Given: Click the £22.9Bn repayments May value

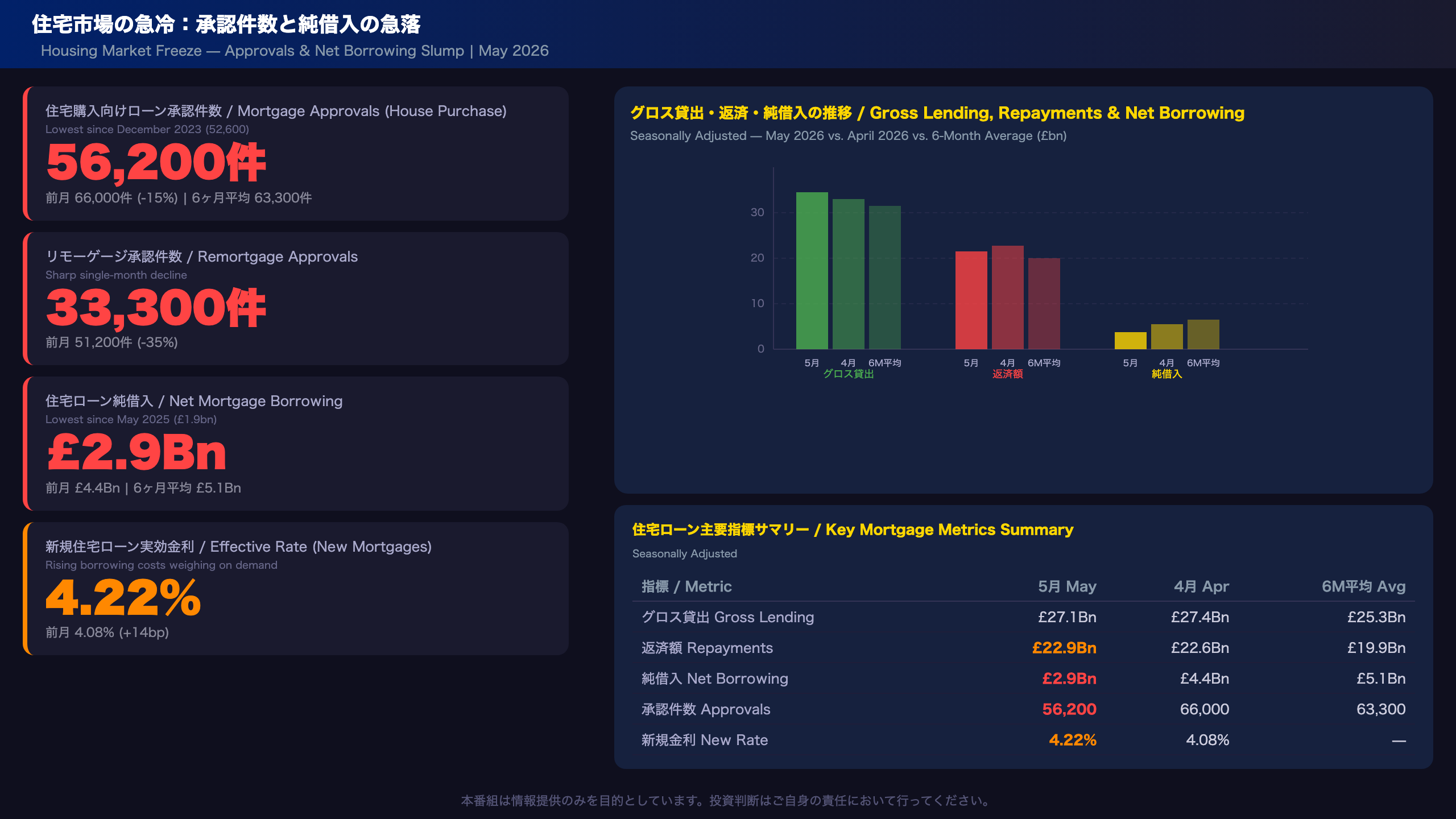Looking at the screenshot, I should [x=1064, y=648].
